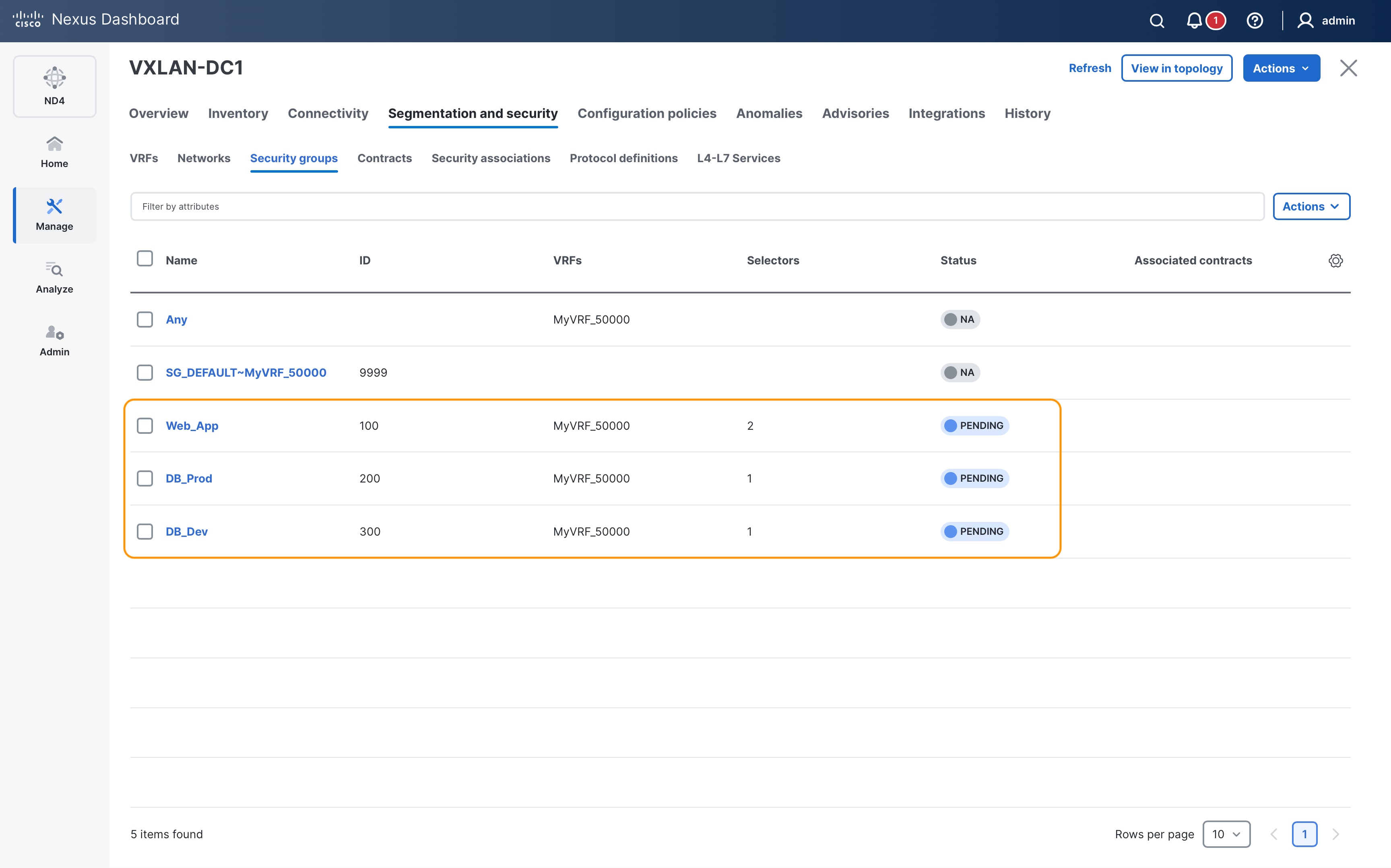Click the Cisco logo
Viewport: 1391px width, 868px height.
click(x=27, y=19)
